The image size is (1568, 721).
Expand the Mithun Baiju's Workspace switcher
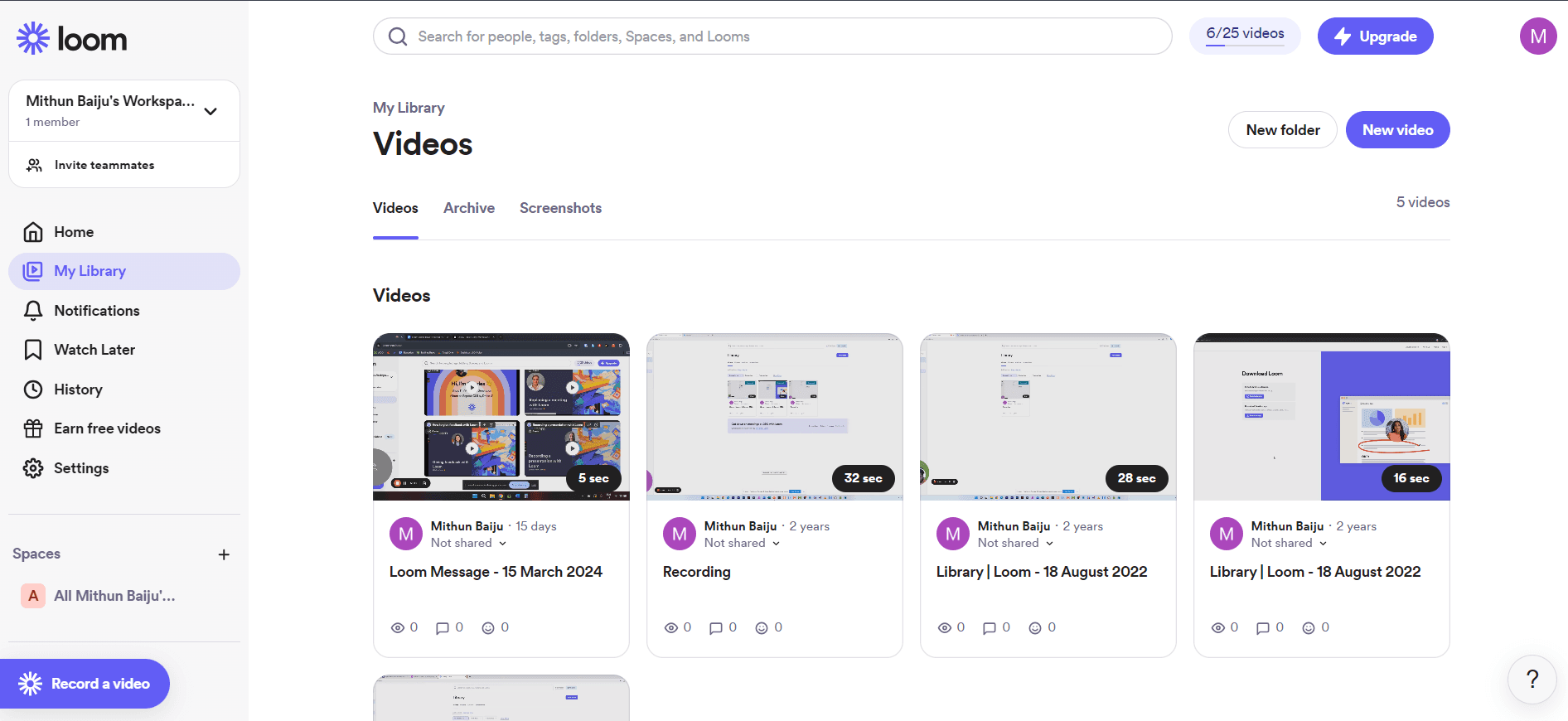(211, 111)
